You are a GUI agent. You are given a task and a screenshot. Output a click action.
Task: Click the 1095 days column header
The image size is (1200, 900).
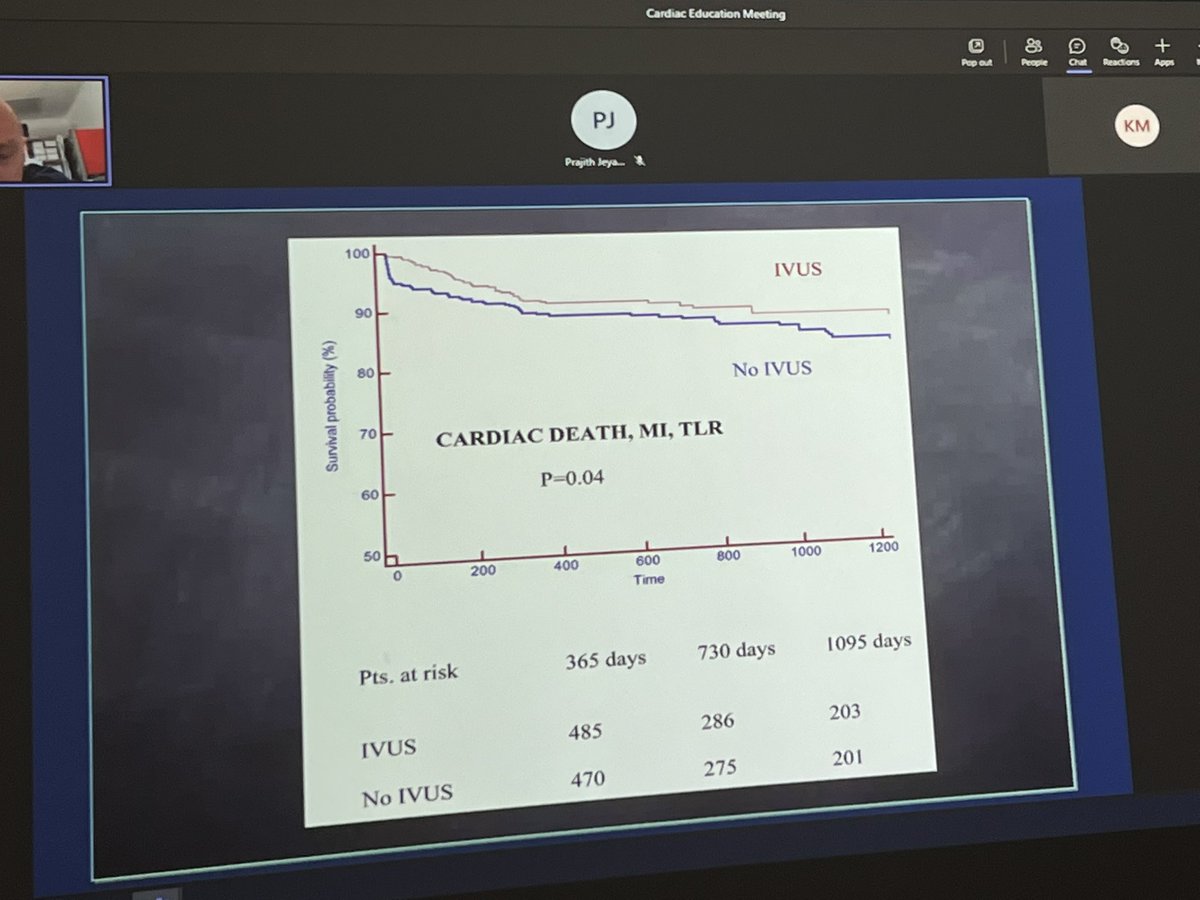[x=868, y=641]
